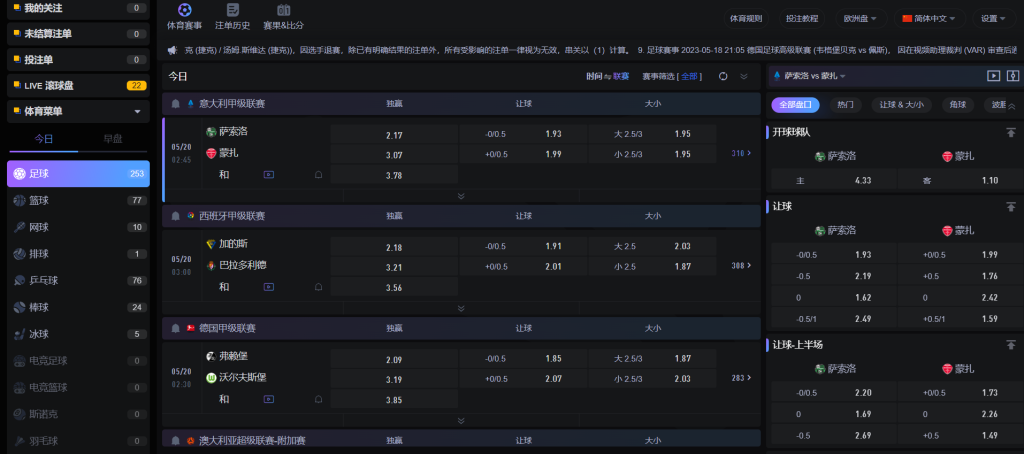Click the 体育规则 button
1024x454 pixels.
[746, 18]
